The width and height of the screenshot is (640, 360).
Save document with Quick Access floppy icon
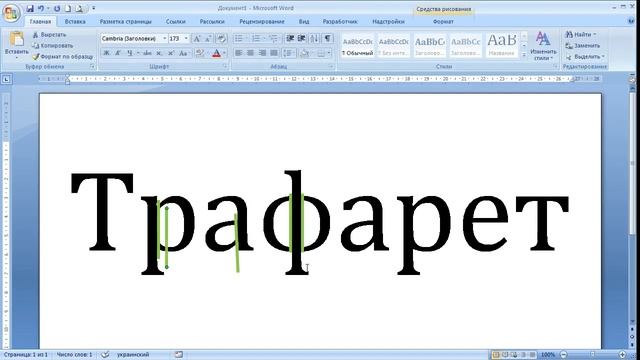[30, 8]
